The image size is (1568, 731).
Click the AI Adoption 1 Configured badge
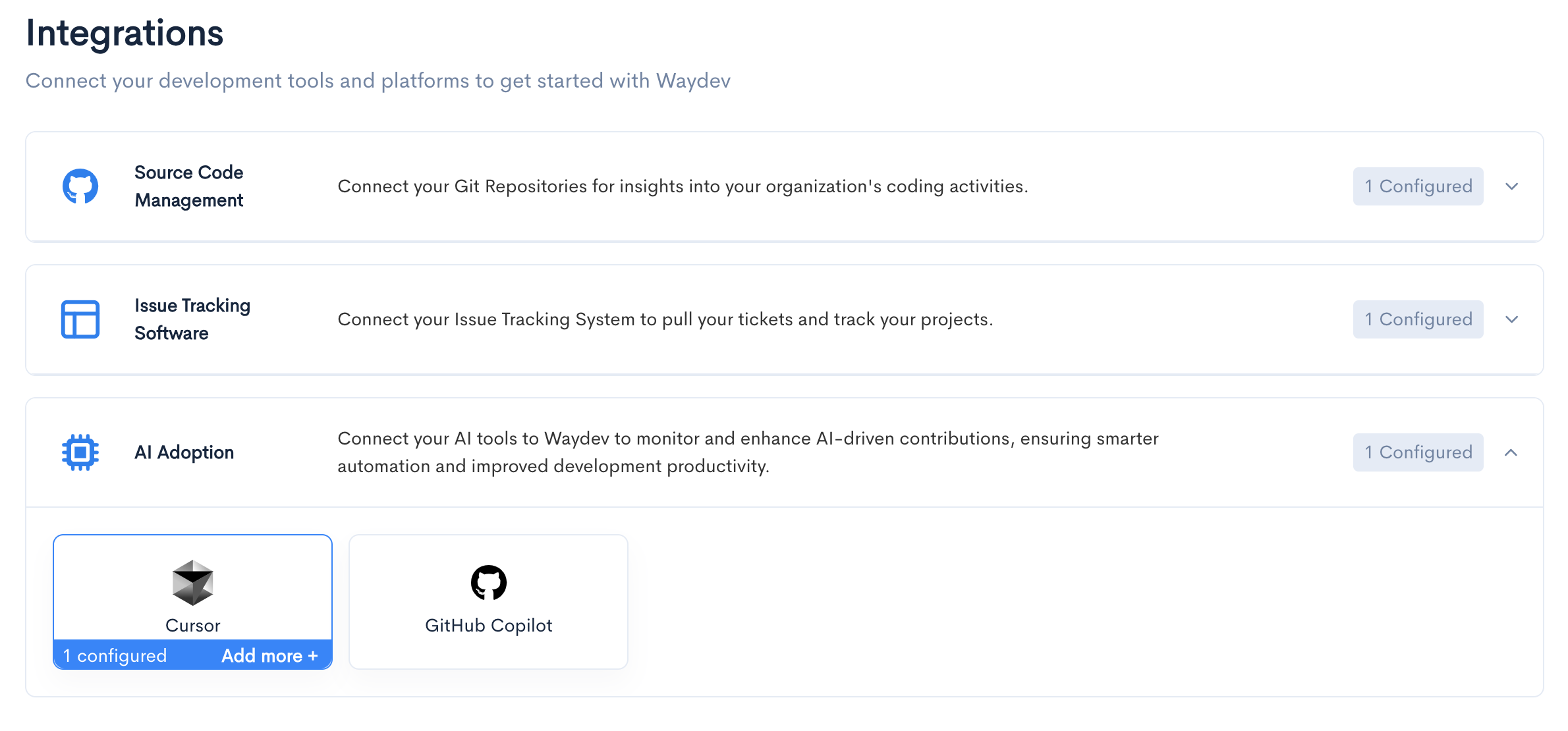point(1418,452)
